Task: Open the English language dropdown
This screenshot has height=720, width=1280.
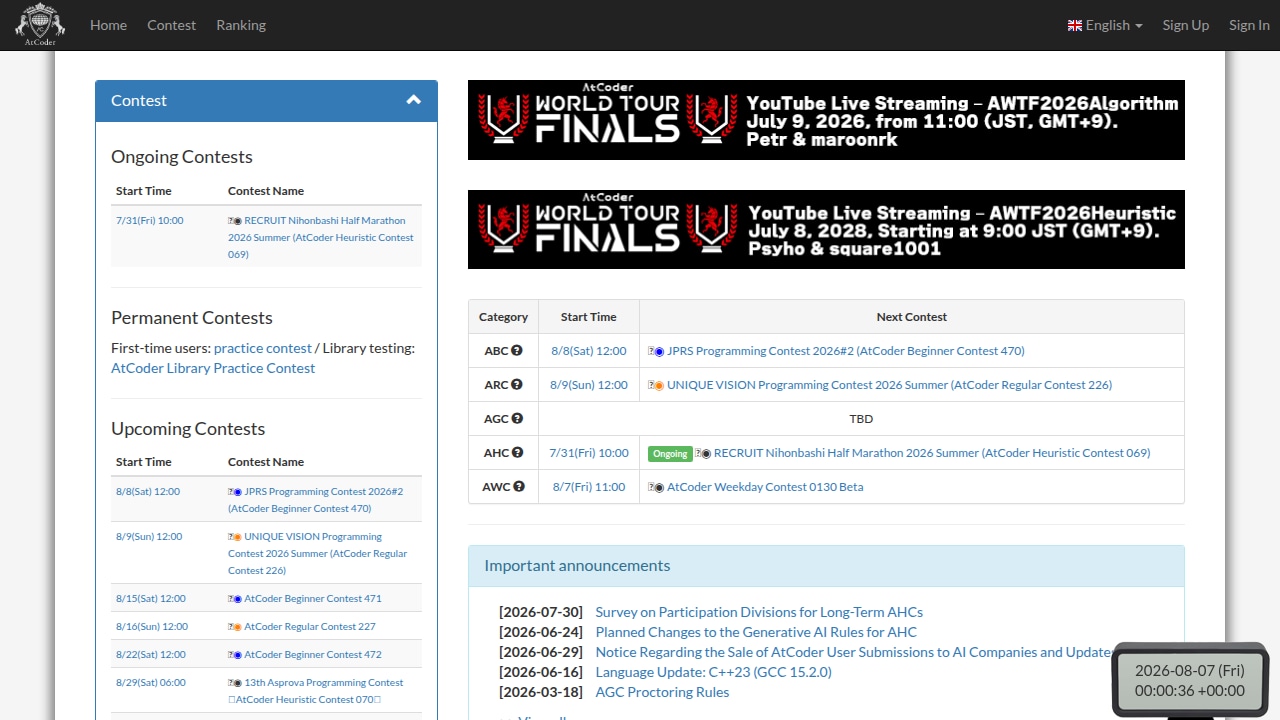Action: coord(1105,25)
